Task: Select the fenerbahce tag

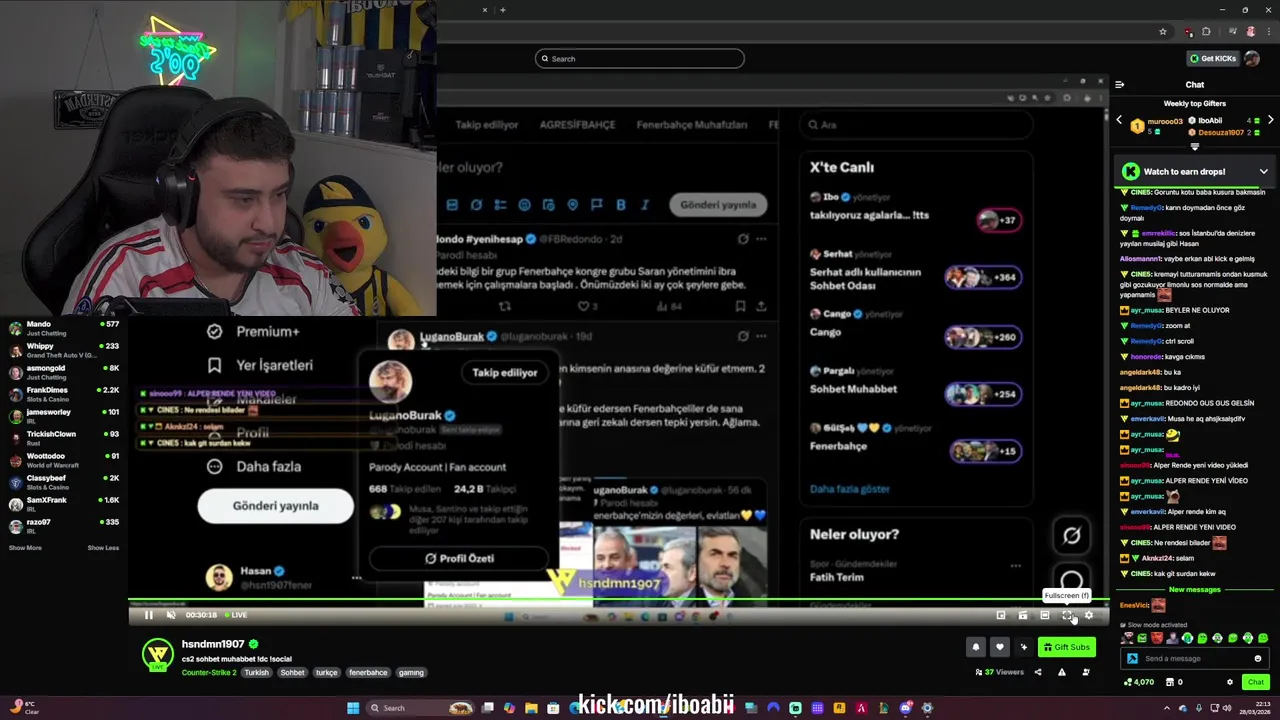Action: [368, 672]
